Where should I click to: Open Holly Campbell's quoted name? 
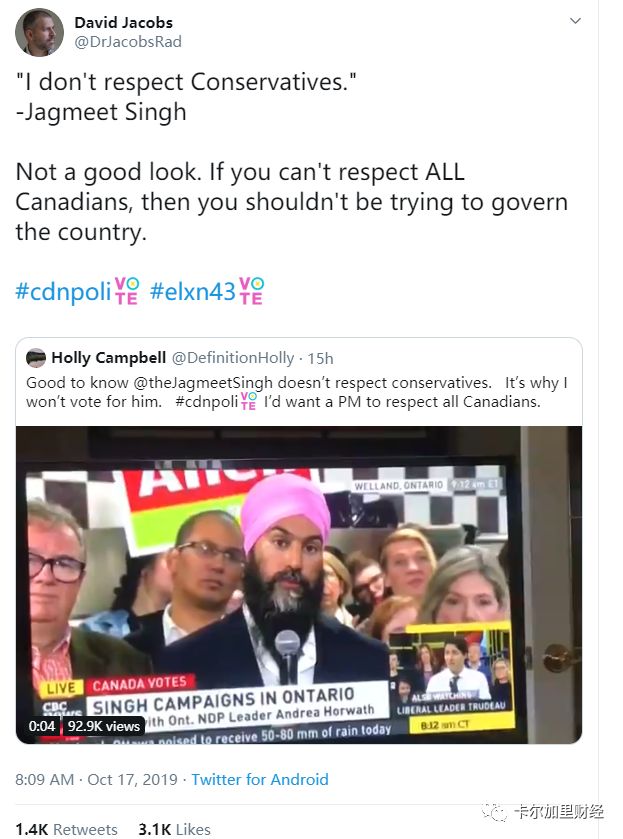(x=109, y=357)
